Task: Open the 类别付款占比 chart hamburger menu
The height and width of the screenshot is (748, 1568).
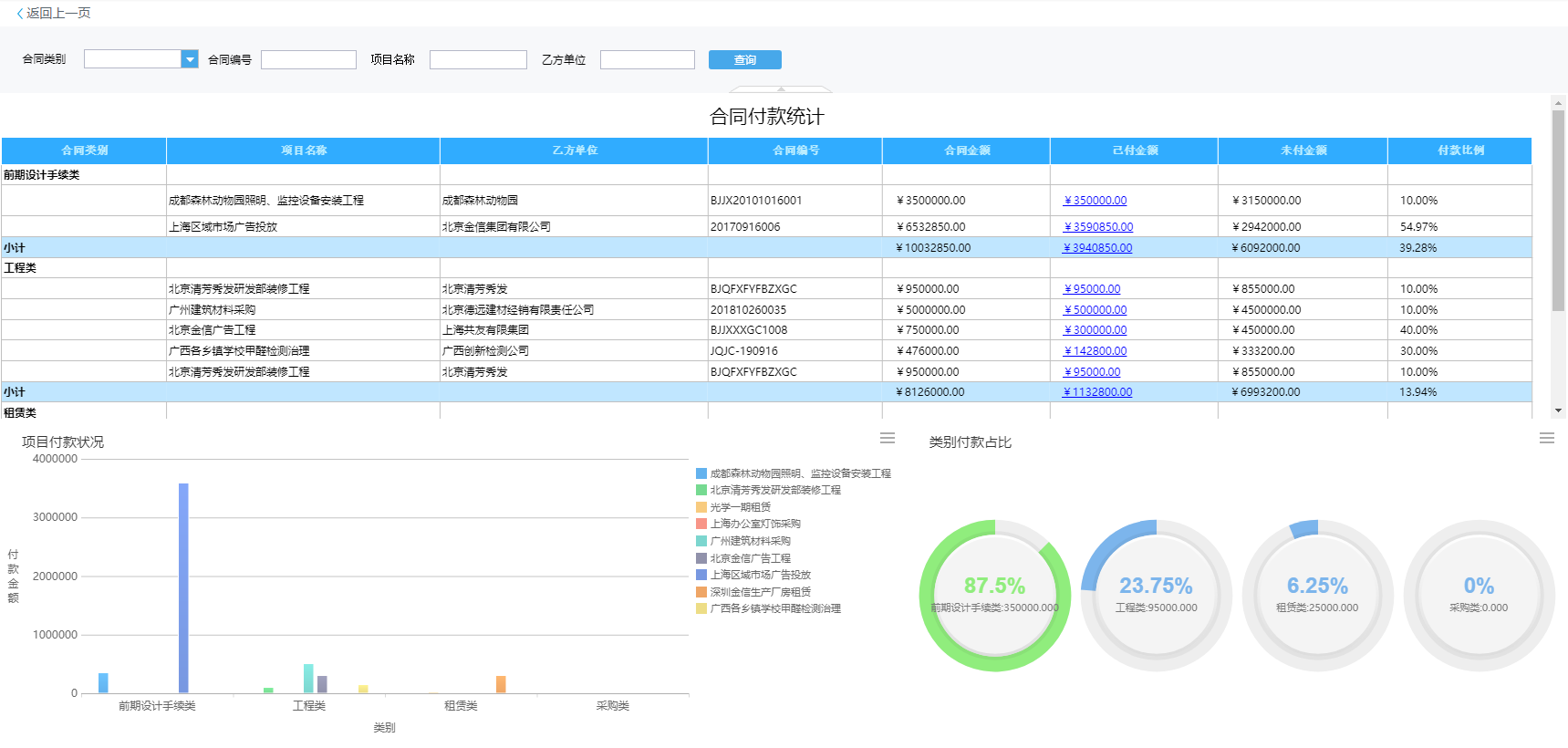Action: 1546,439
